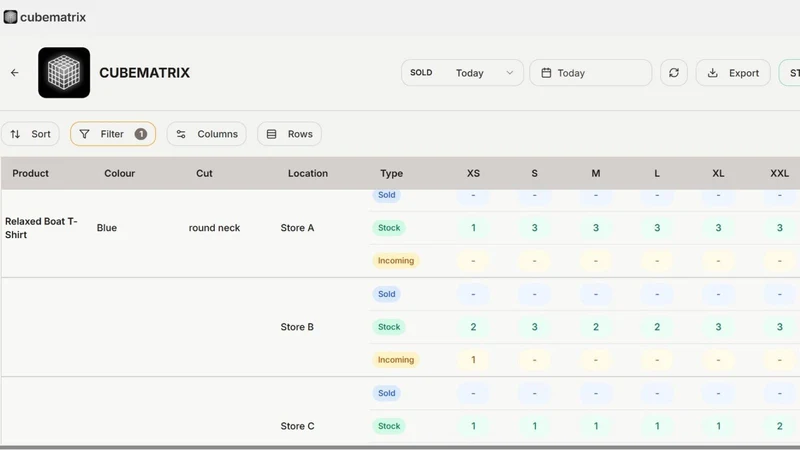This screenshot has height=450, width=800.
Task: Click the M column header
Action: click(595, 173)
